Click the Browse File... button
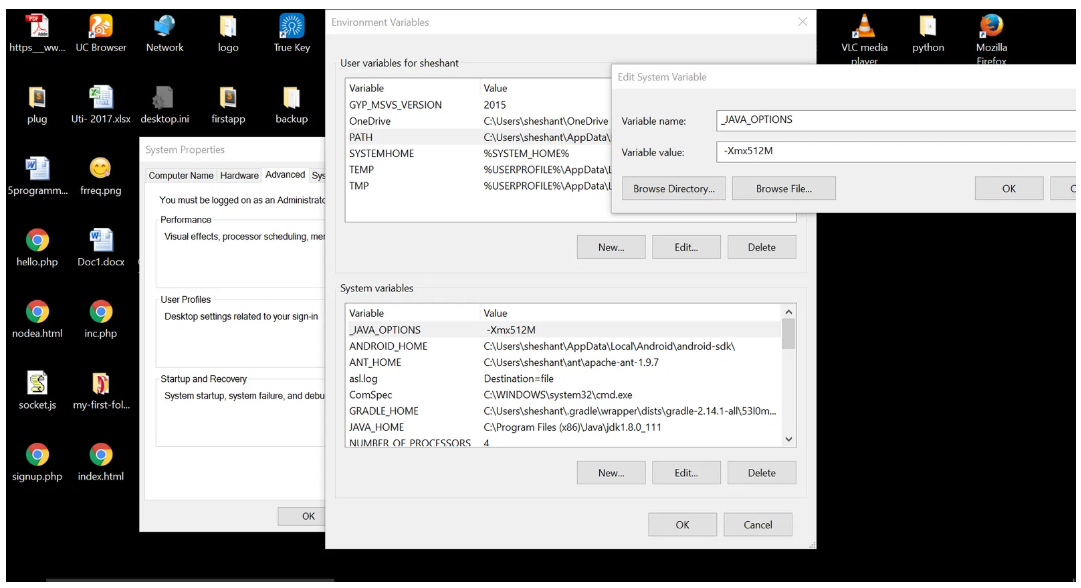Viewport: 1081px width, 588px height. coord(783,189)
